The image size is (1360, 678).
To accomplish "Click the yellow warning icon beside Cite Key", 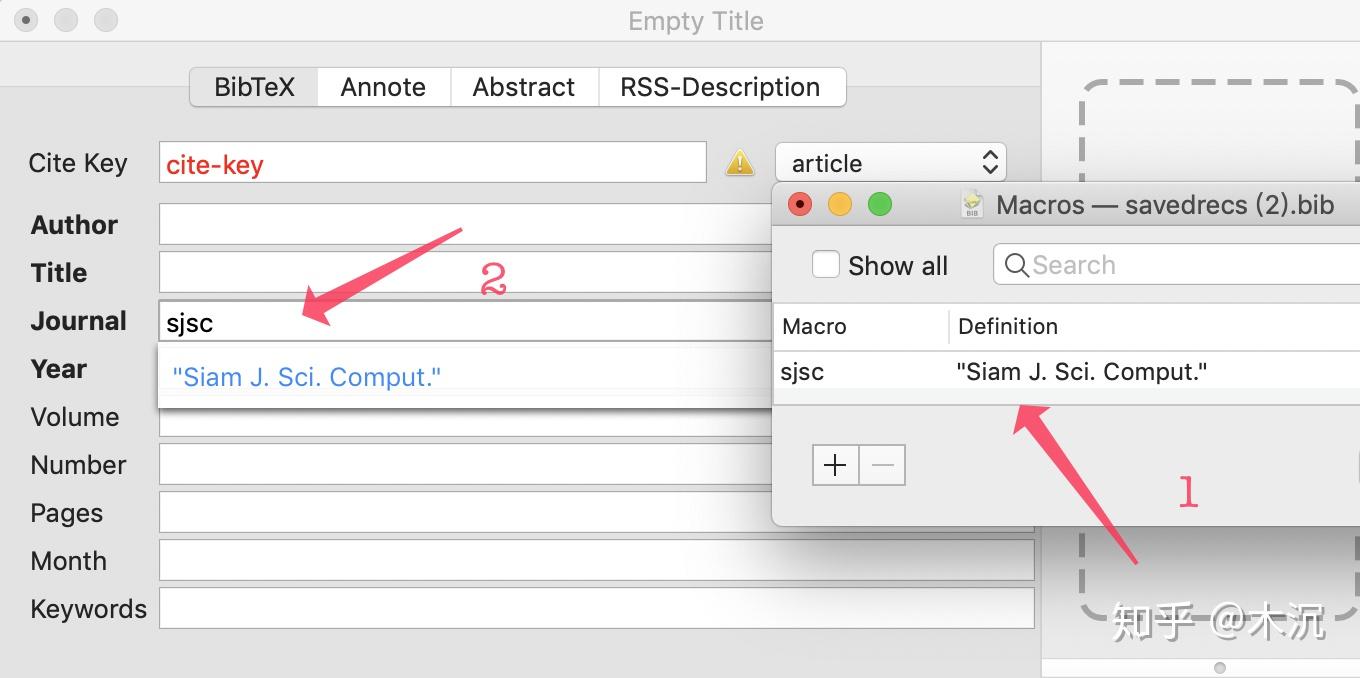I will point(740,162).
